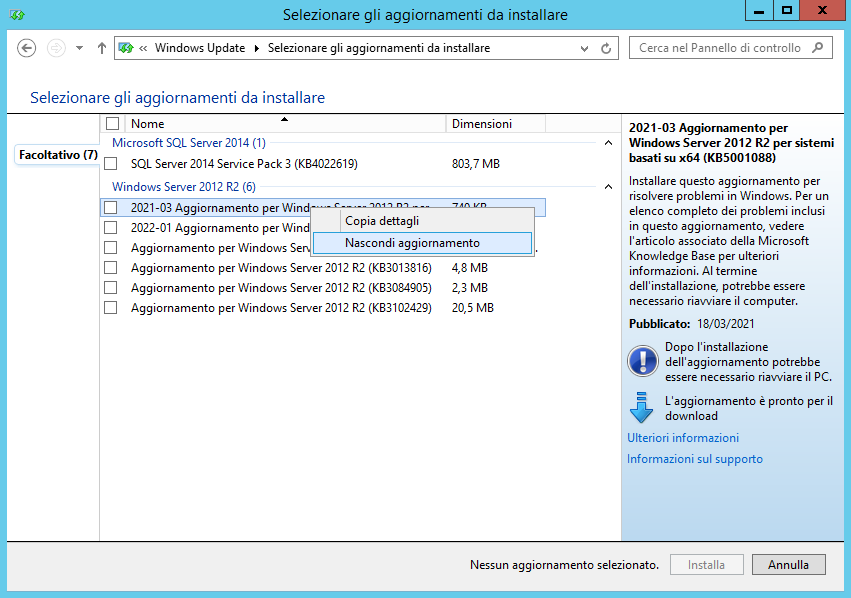The image size is (851, 598).
Task: Go back with the back arrow
Action: coord(27,48)
